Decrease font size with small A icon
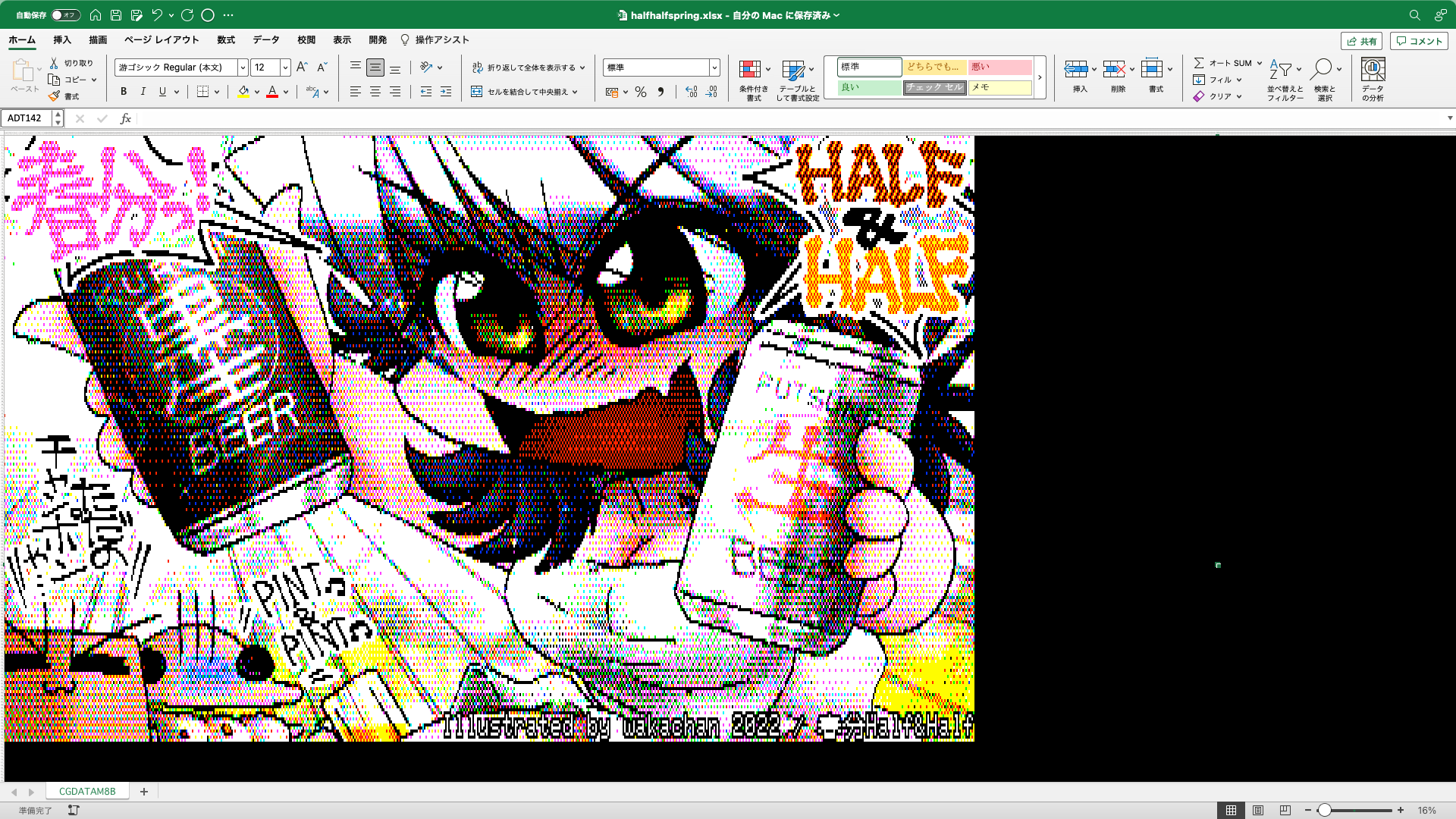 coord(322,67)
